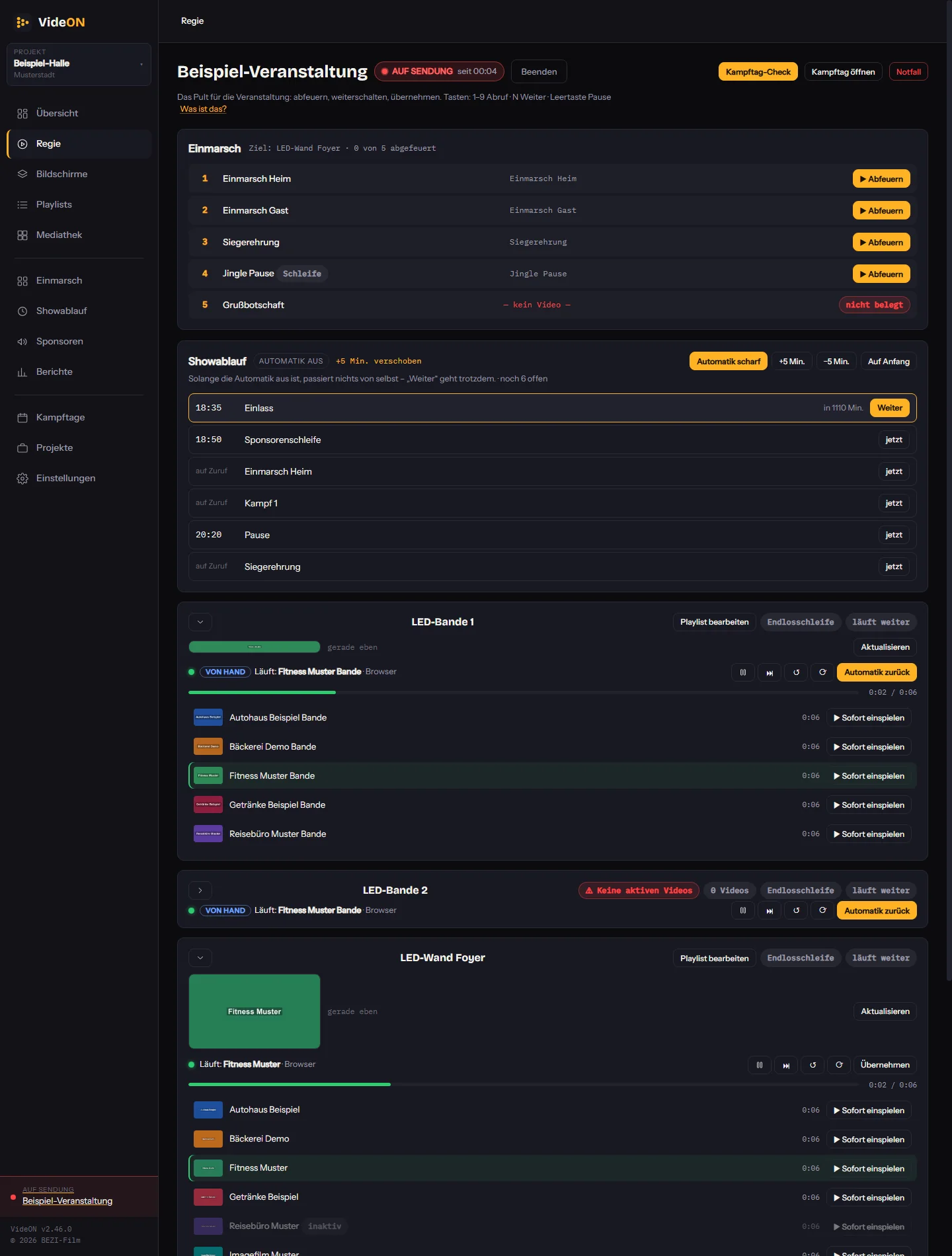Toggle Endlosschleife on LED-Wand Foyer
The image size is (952, 1256).
[801, 958]
